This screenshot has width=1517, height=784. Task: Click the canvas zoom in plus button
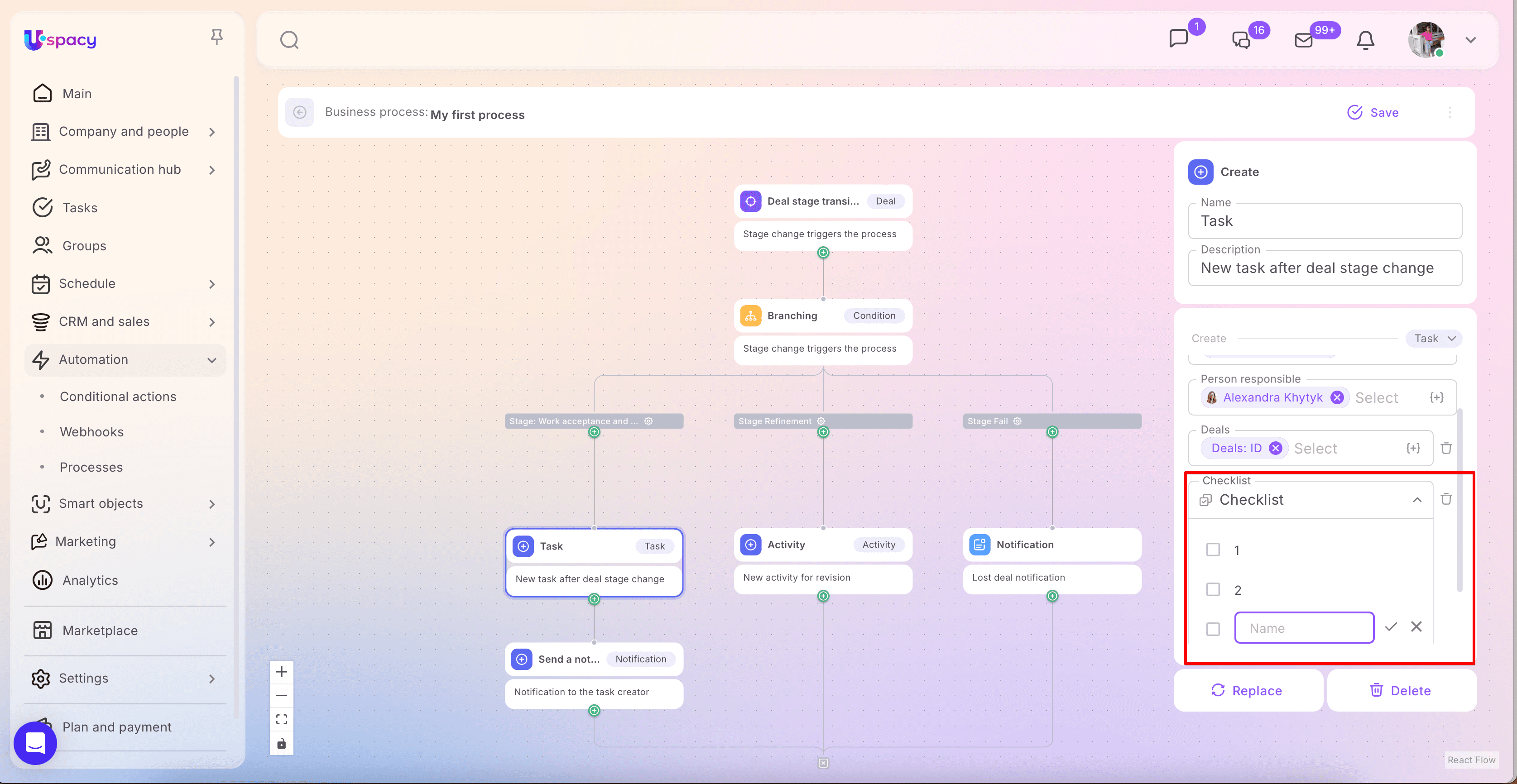(x=282, y=672)
